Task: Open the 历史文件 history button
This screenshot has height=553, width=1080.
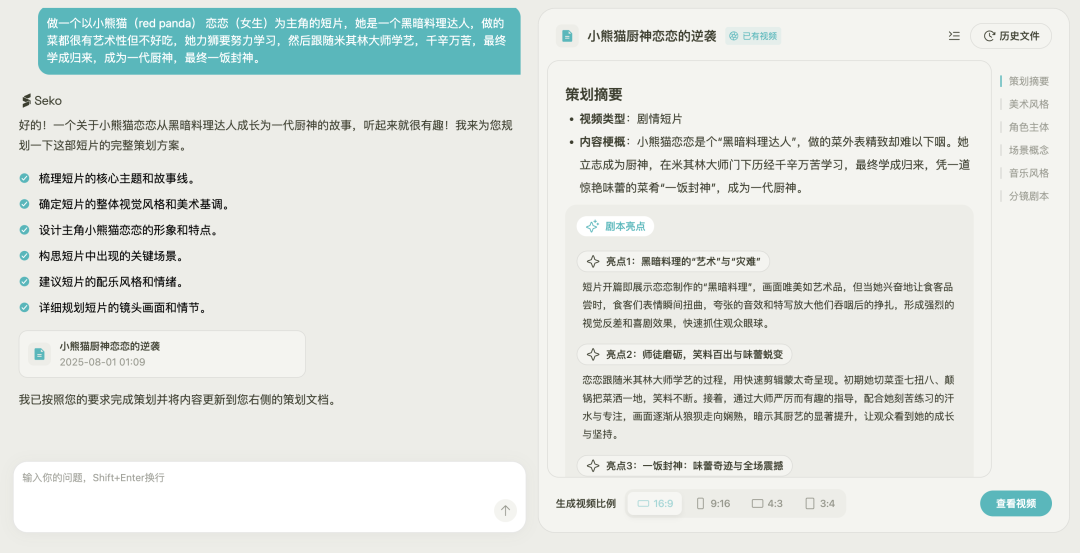Action: coord(1011,36)
